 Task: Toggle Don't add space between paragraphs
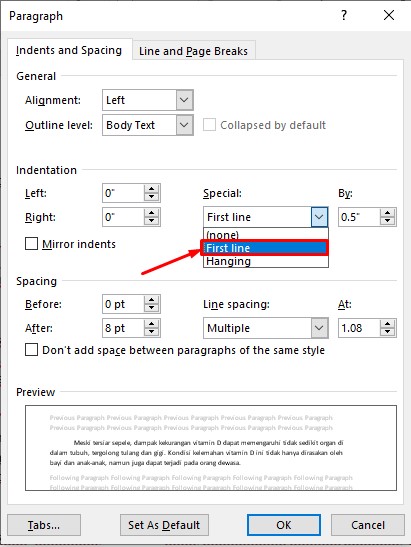(x=31, y=350)
